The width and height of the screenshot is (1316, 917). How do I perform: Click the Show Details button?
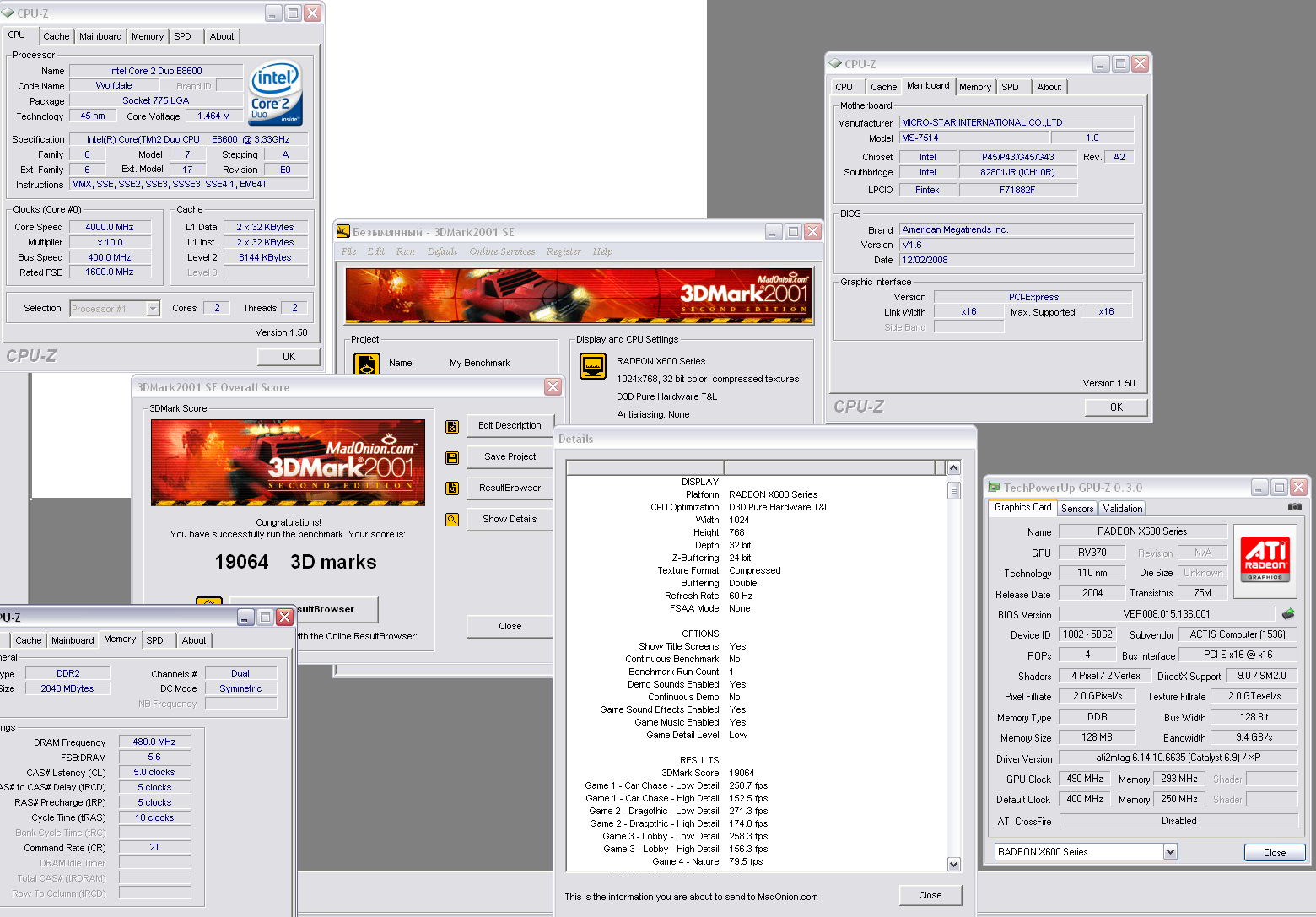(x=510, y=520)
